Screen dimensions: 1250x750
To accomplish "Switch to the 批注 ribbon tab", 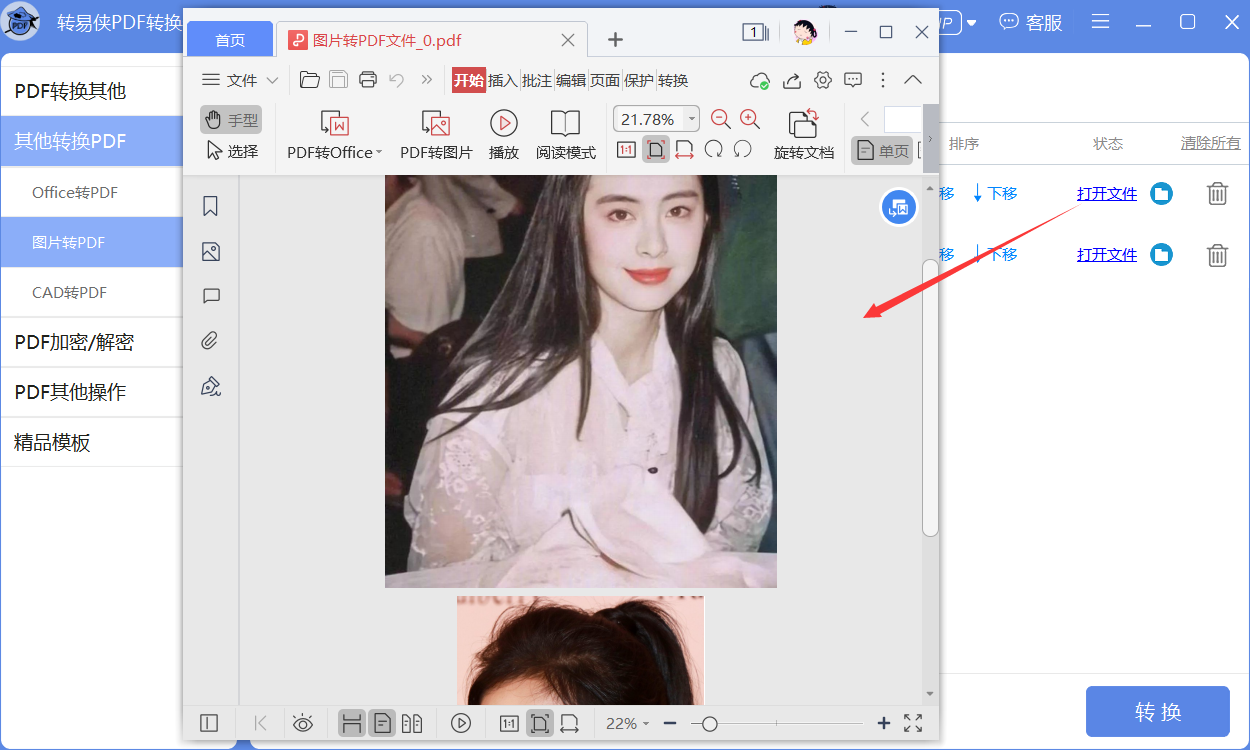I will coord(537,81).
